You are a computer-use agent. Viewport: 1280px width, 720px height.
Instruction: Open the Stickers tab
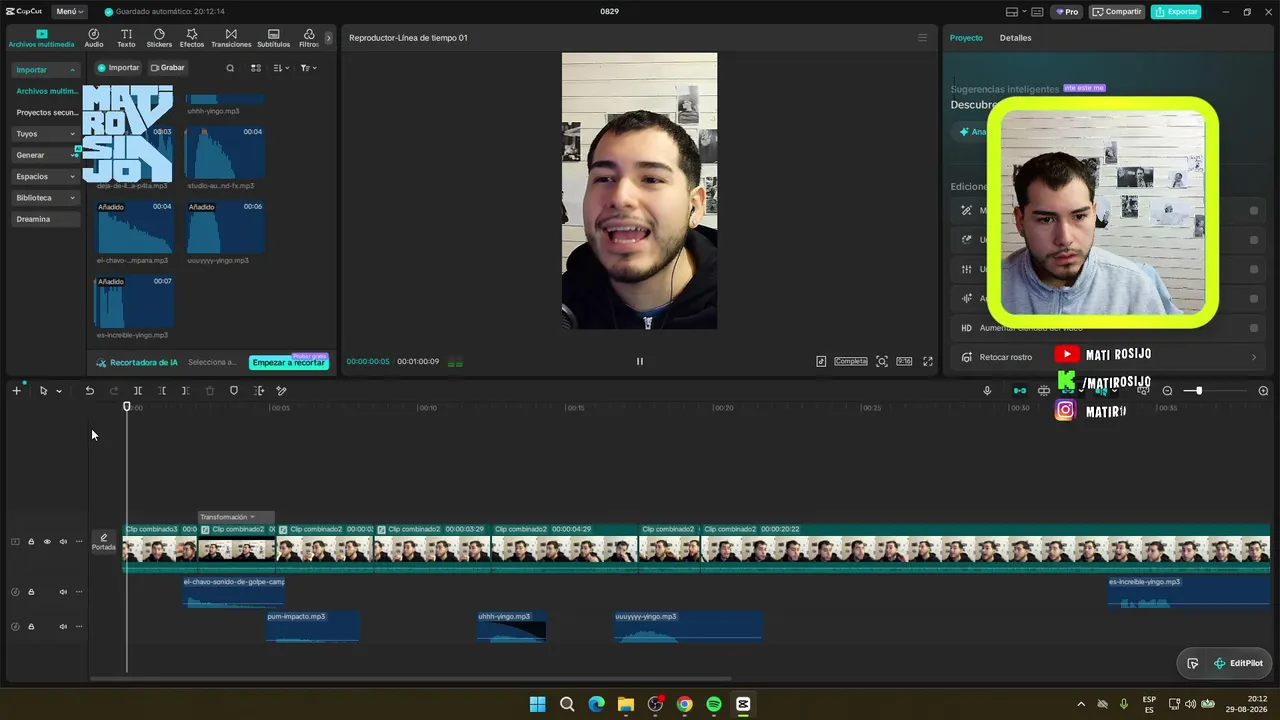pos(159,38)
